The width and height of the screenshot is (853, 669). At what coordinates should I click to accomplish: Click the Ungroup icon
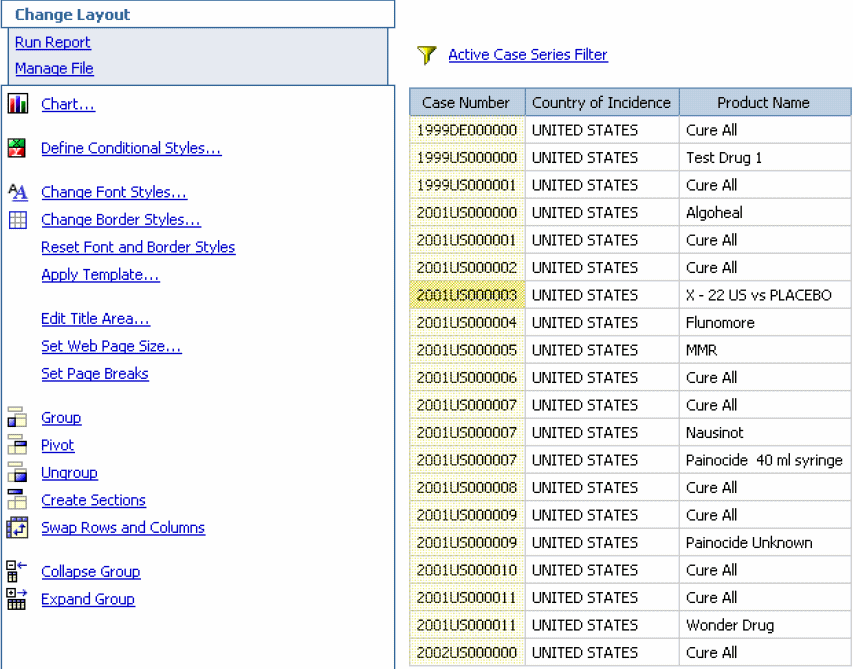point(17,472)
